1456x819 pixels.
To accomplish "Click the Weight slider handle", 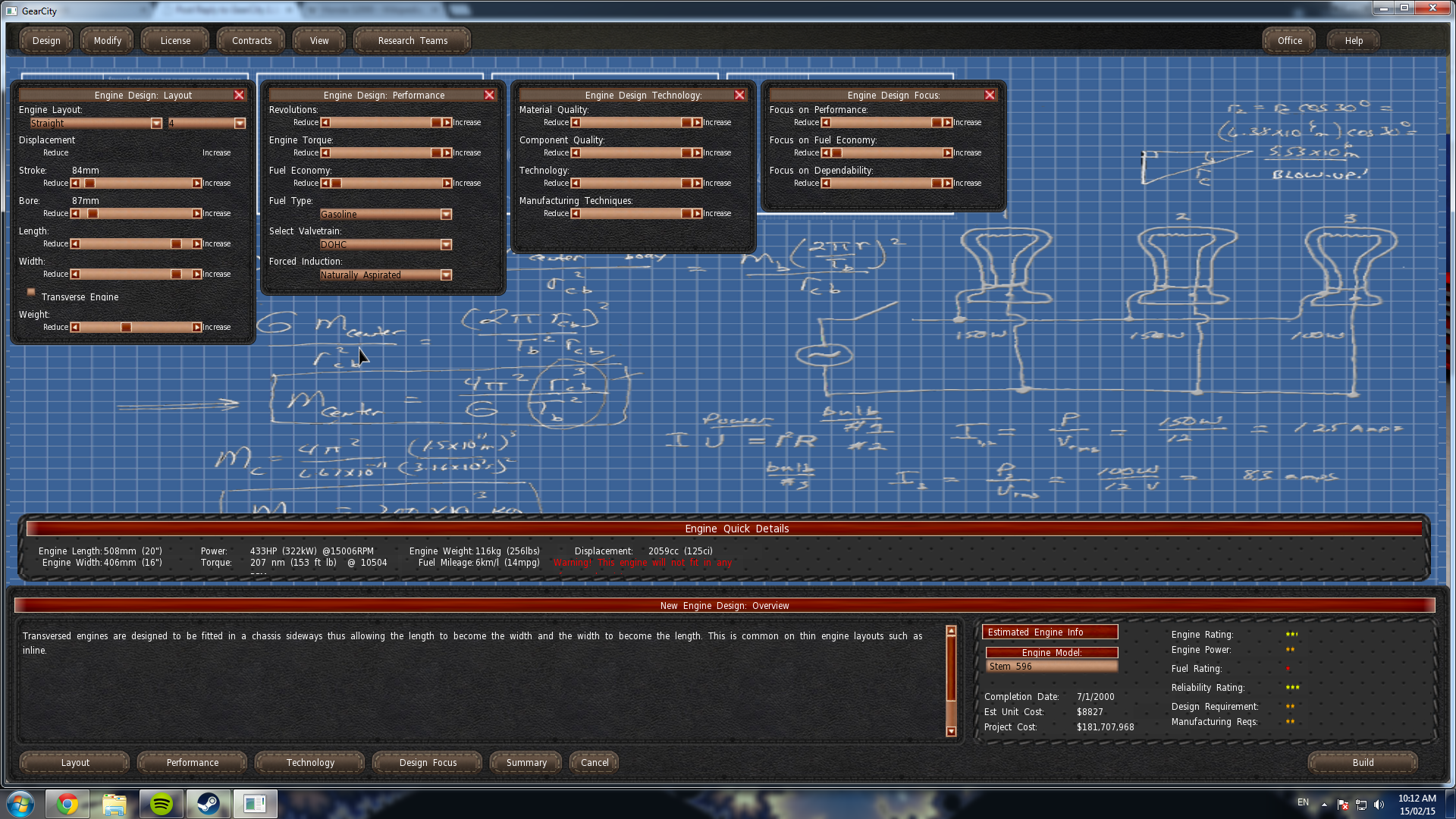I will [x=126, y=328].
